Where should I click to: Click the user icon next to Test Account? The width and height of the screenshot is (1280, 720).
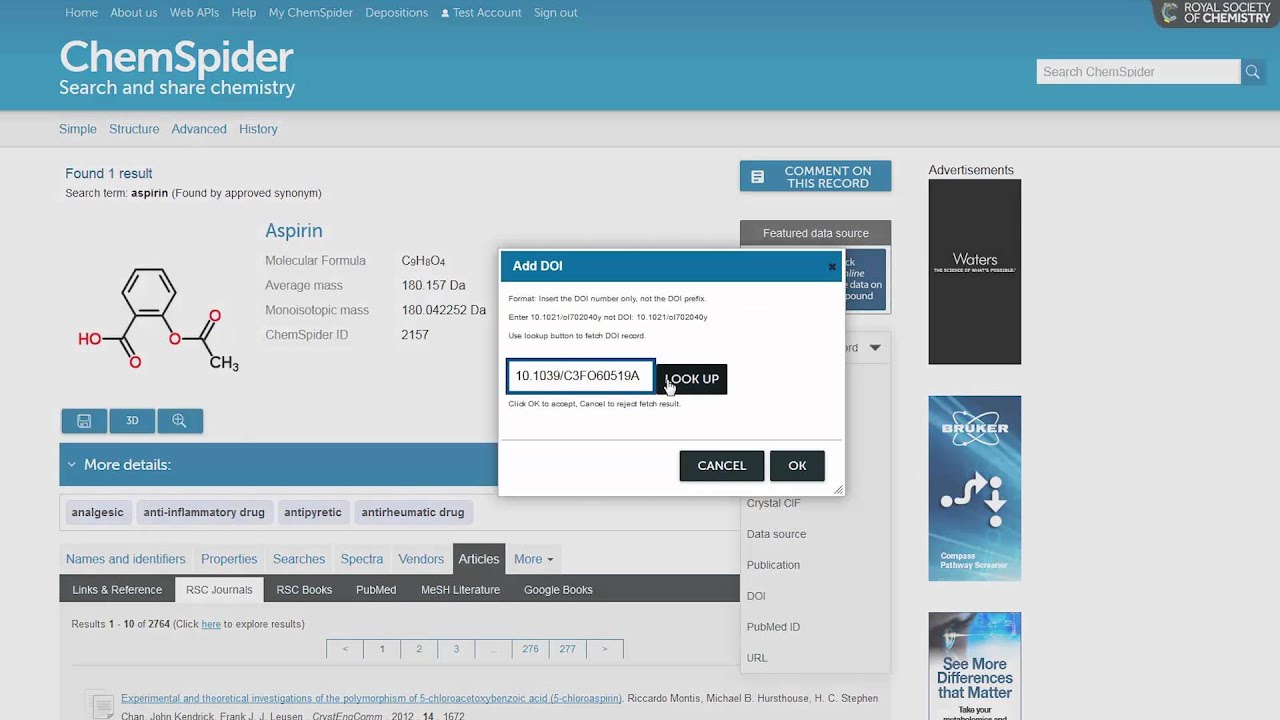[445, 13]
